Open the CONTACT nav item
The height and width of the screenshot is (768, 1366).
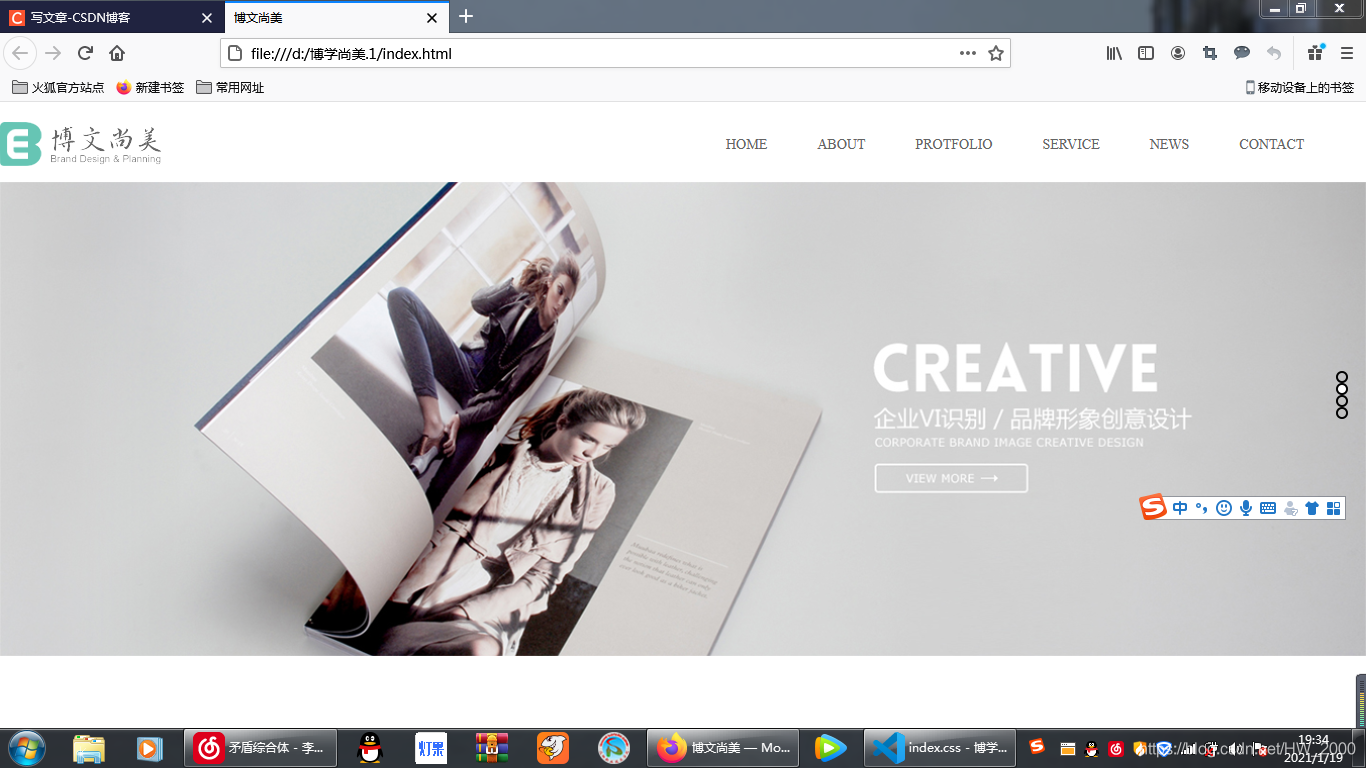1271,144
